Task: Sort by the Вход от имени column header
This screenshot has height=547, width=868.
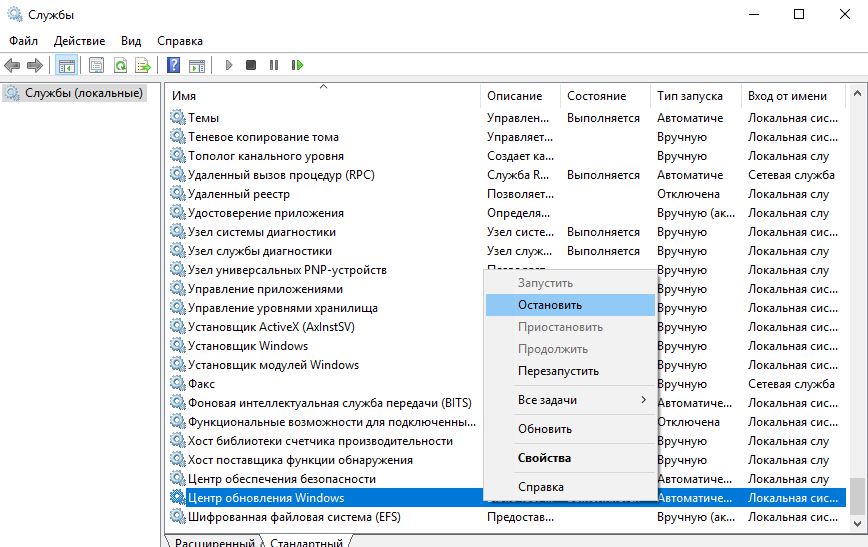Action: point(793,96)
